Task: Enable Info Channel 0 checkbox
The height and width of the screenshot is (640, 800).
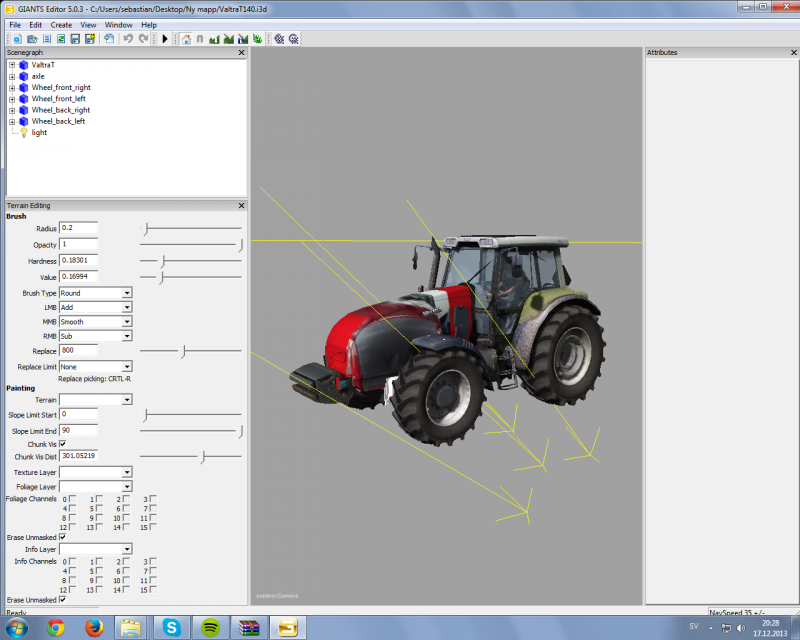Action: click(72, 561)
